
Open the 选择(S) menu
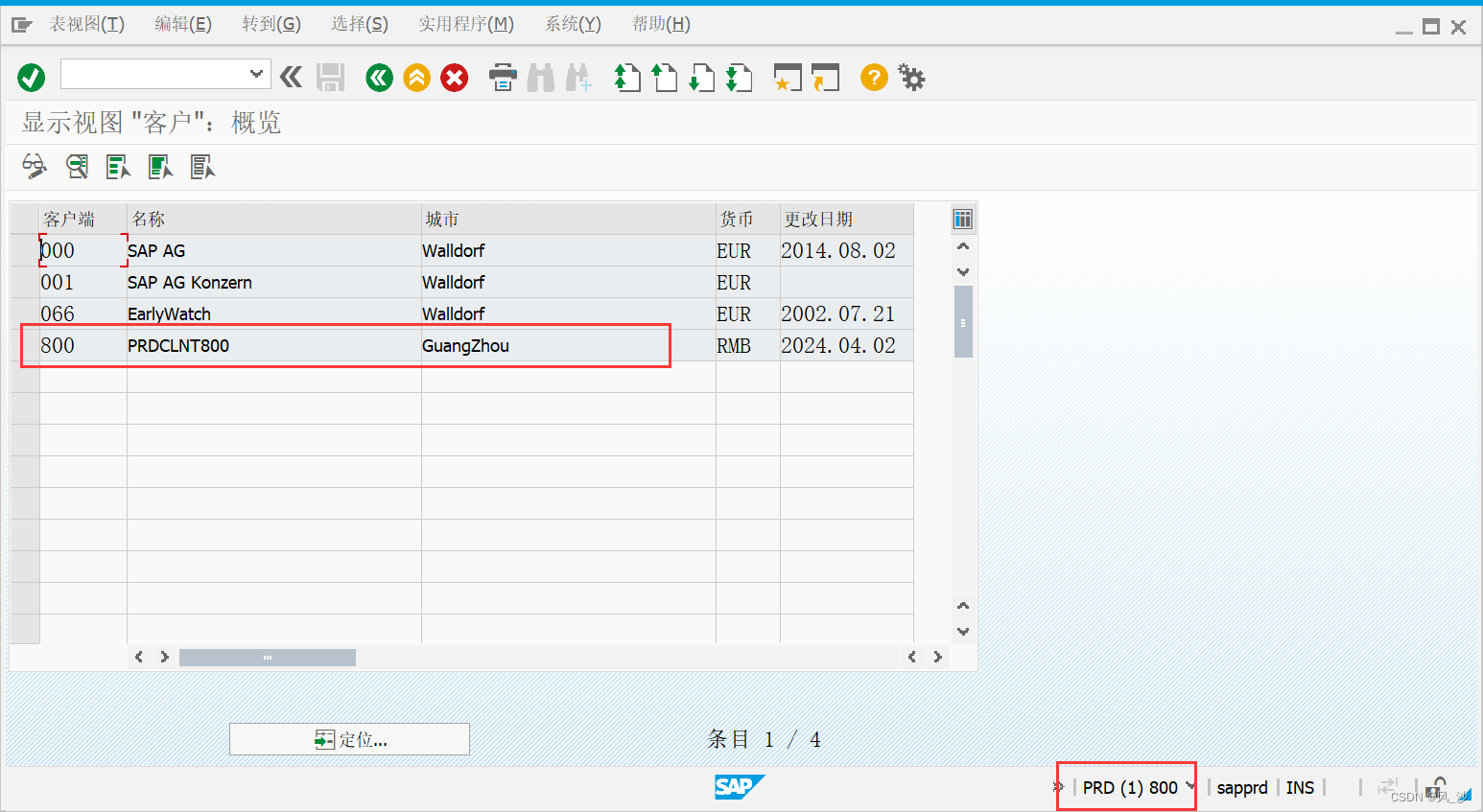[x=360, y=24]
